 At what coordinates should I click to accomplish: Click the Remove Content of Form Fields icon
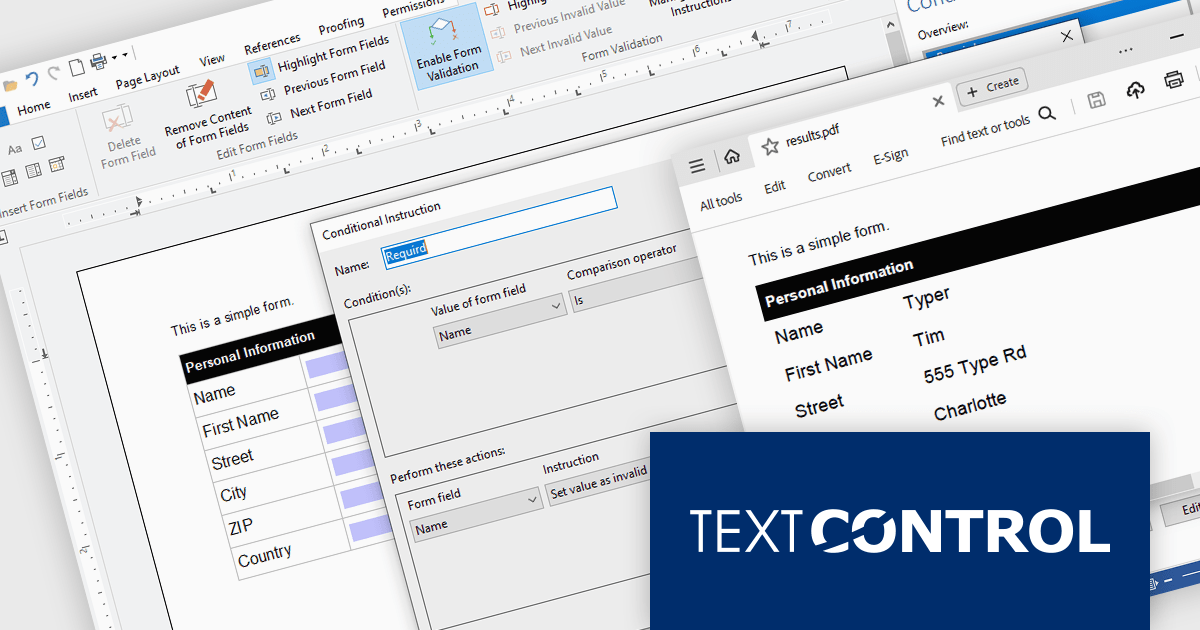pos(201,94)
